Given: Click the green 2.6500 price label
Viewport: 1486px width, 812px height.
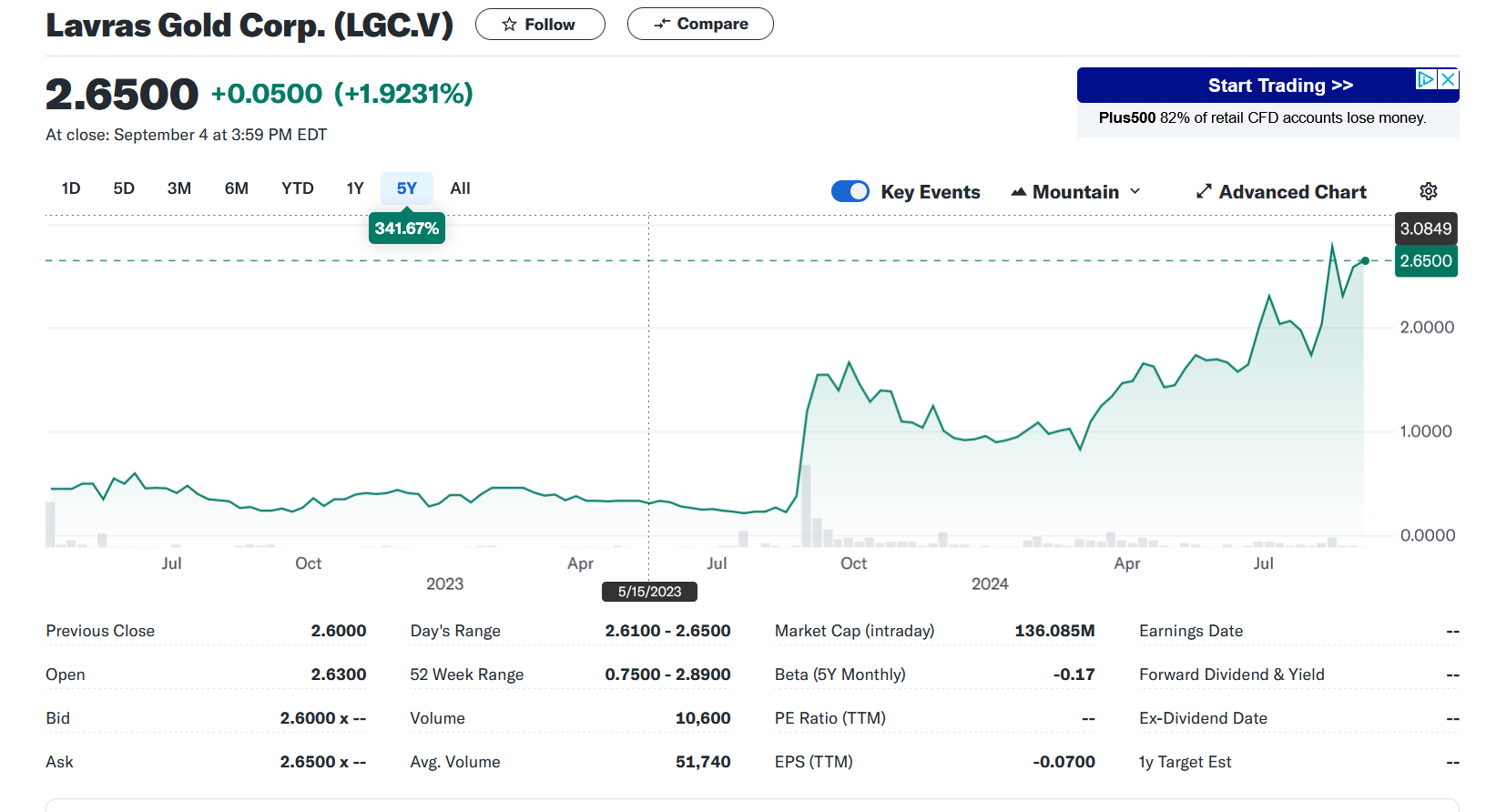Looking at the screenshot, I should [x=1426, y=261].
